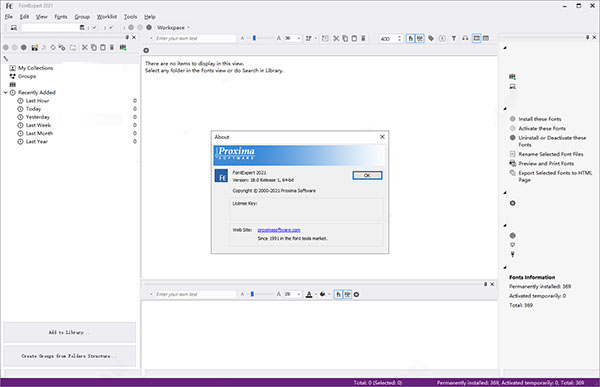Close the About dialog
Image resolution: width=600 pixels, height=387 pixels.
point(382,137)
